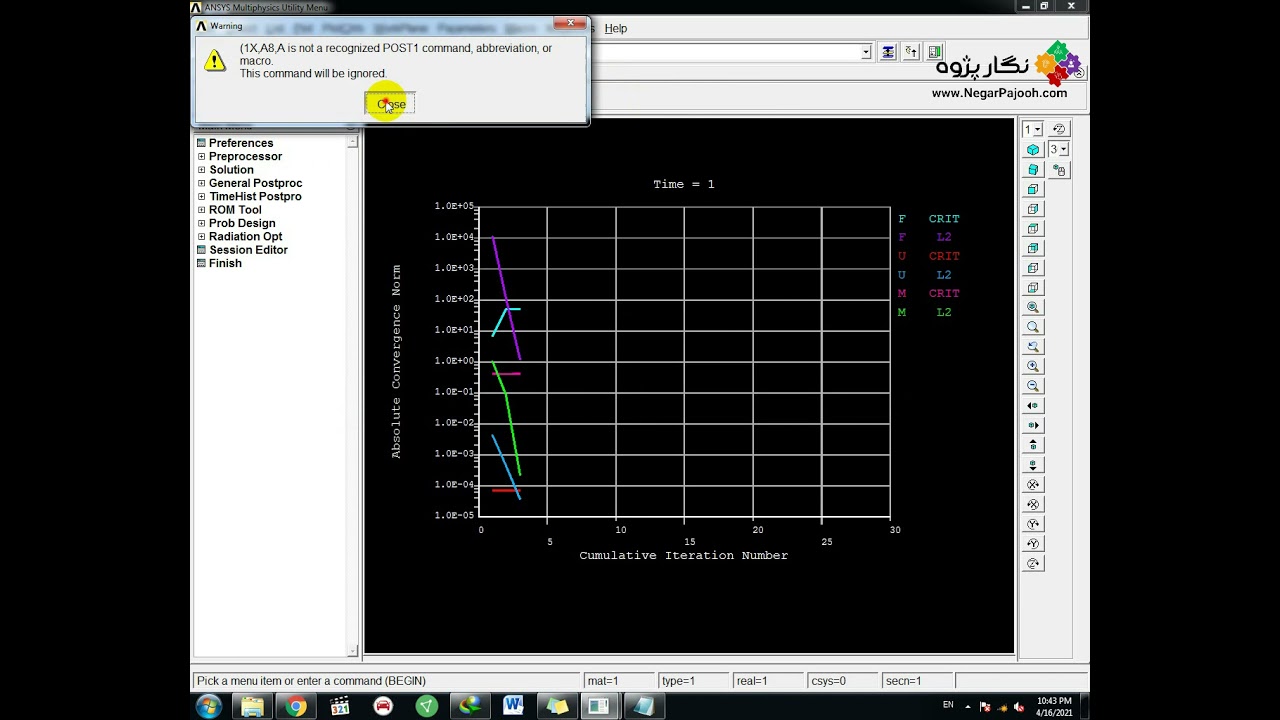Click the 'F CRIT' legend entry
This screenshot has height=720, width=1280.
(x=929, y=219)
